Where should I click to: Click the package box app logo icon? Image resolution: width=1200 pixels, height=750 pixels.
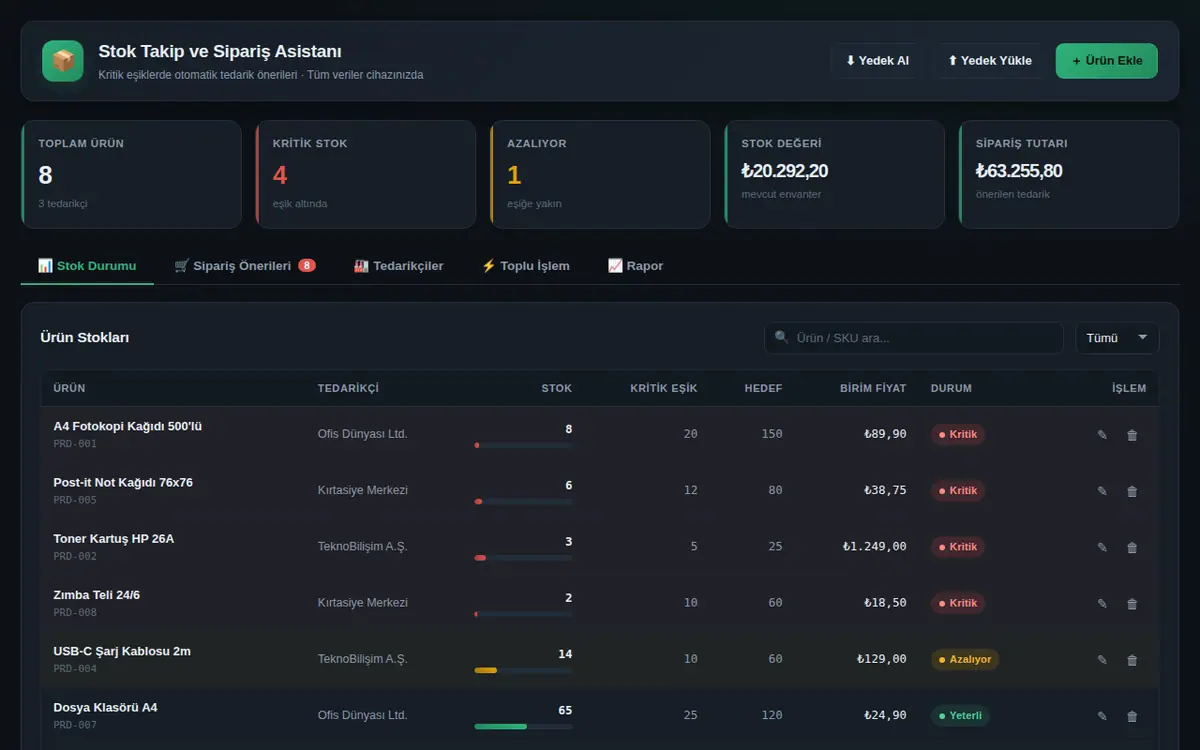[62, 61]
